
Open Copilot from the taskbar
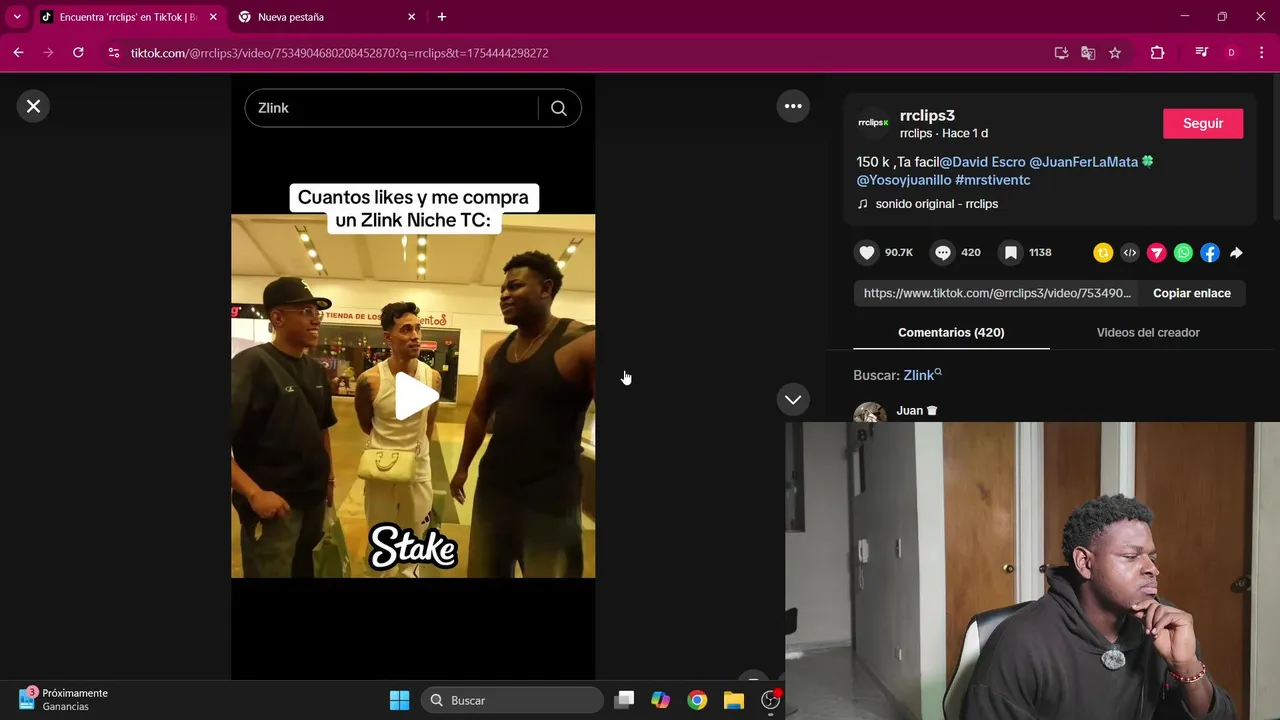(x=660, y=700)
